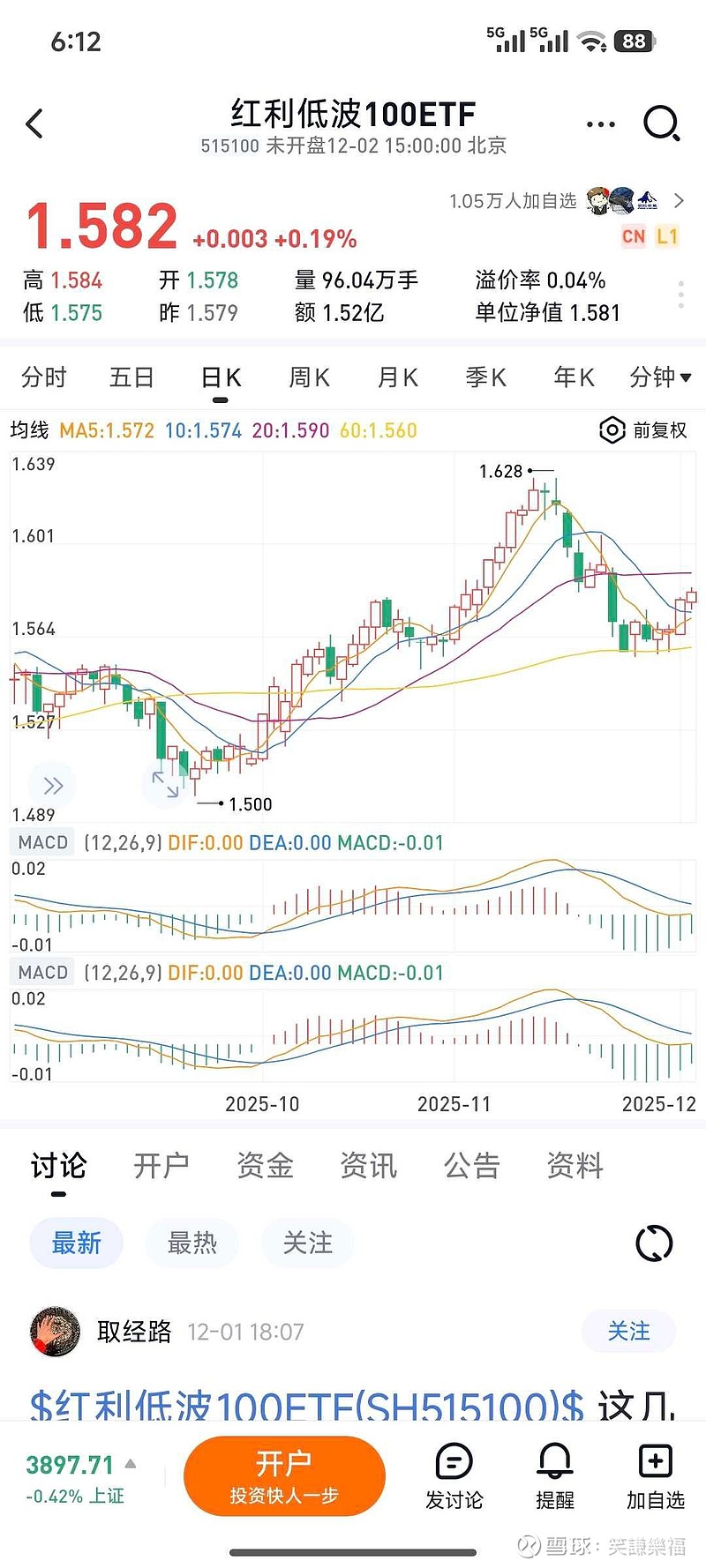Viewport: 706px width, 1568px height.
Task: Tap the watchlist user avatars
Action: pos(621,201)
